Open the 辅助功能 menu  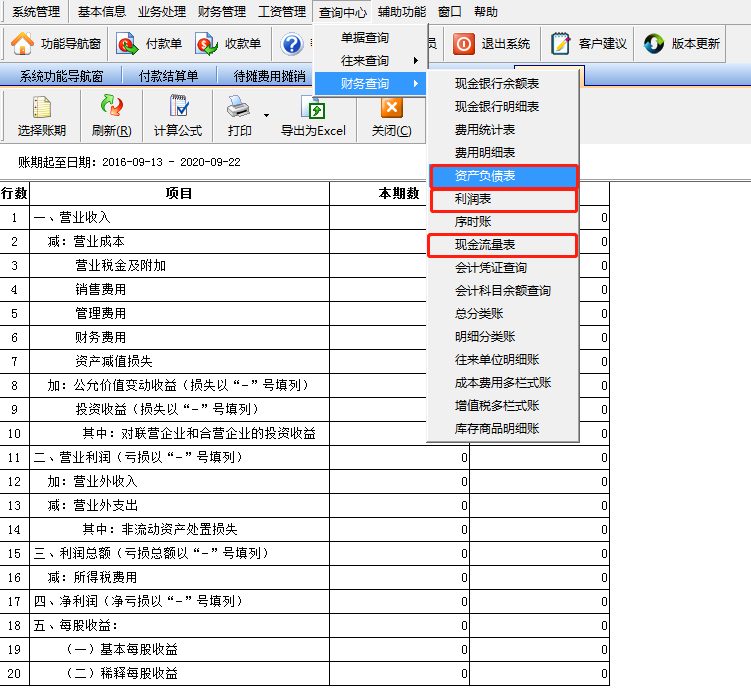(401, 11)
